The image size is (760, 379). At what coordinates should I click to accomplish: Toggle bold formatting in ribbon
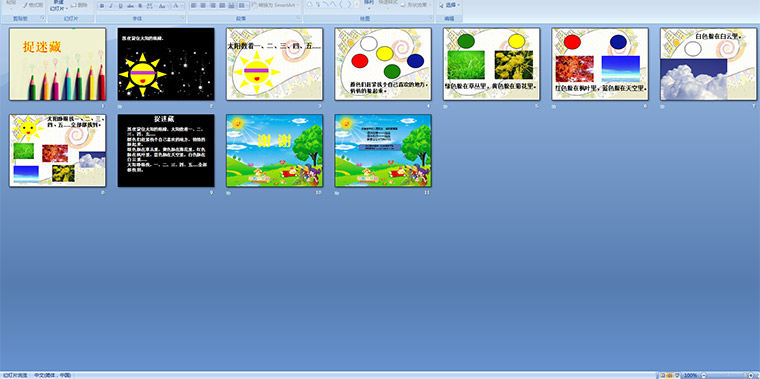(102, 6)
